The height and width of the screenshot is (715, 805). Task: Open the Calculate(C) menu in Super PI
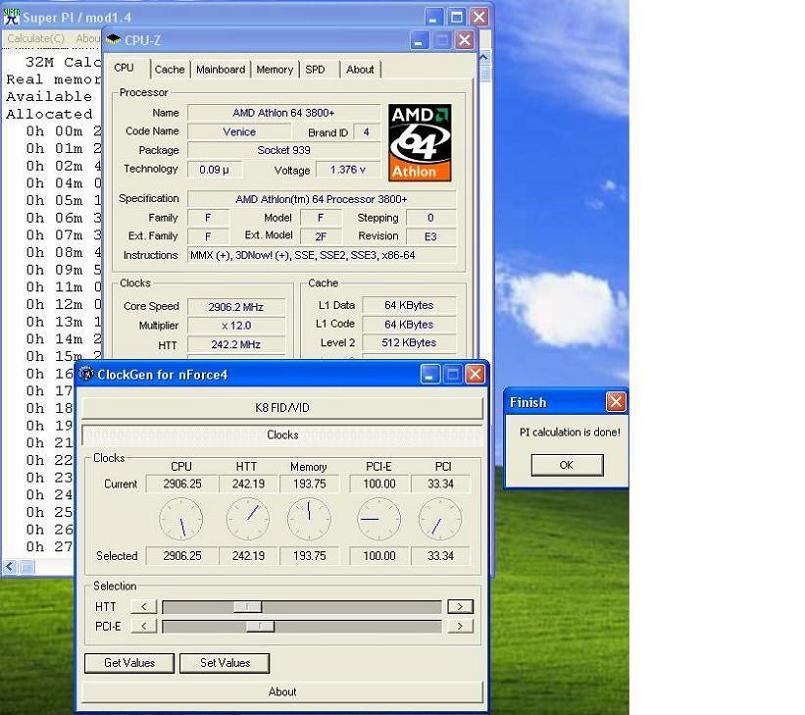coord(35,38)
